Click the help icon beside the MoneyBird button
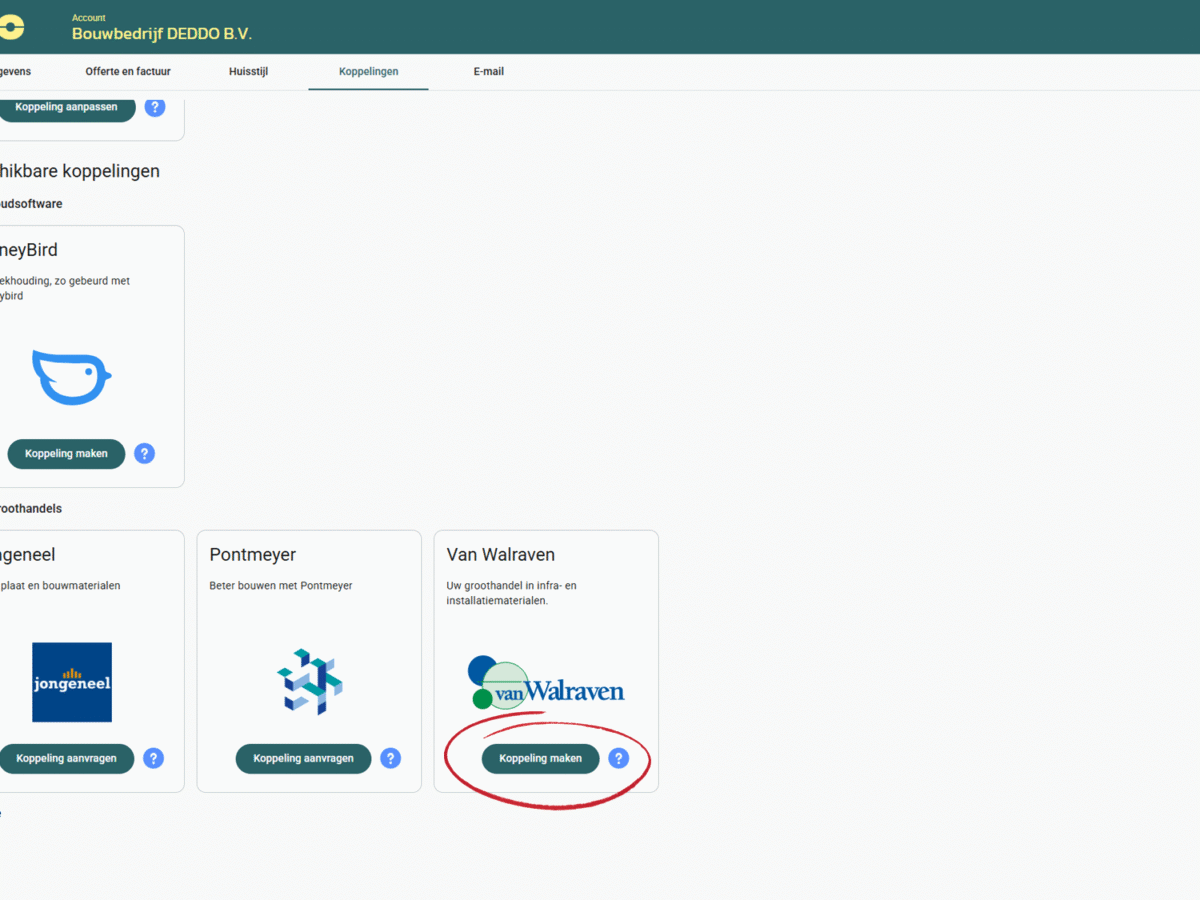Image resolution: width=1200 pixels, height=900 pixels. point(144,453)
